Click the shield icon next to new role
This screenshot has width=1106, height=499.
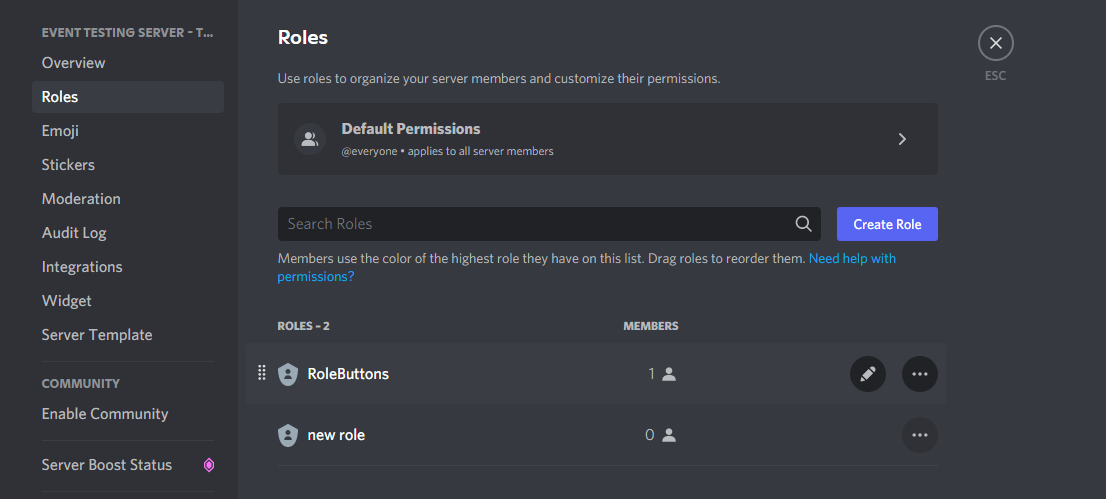[288, 435]
